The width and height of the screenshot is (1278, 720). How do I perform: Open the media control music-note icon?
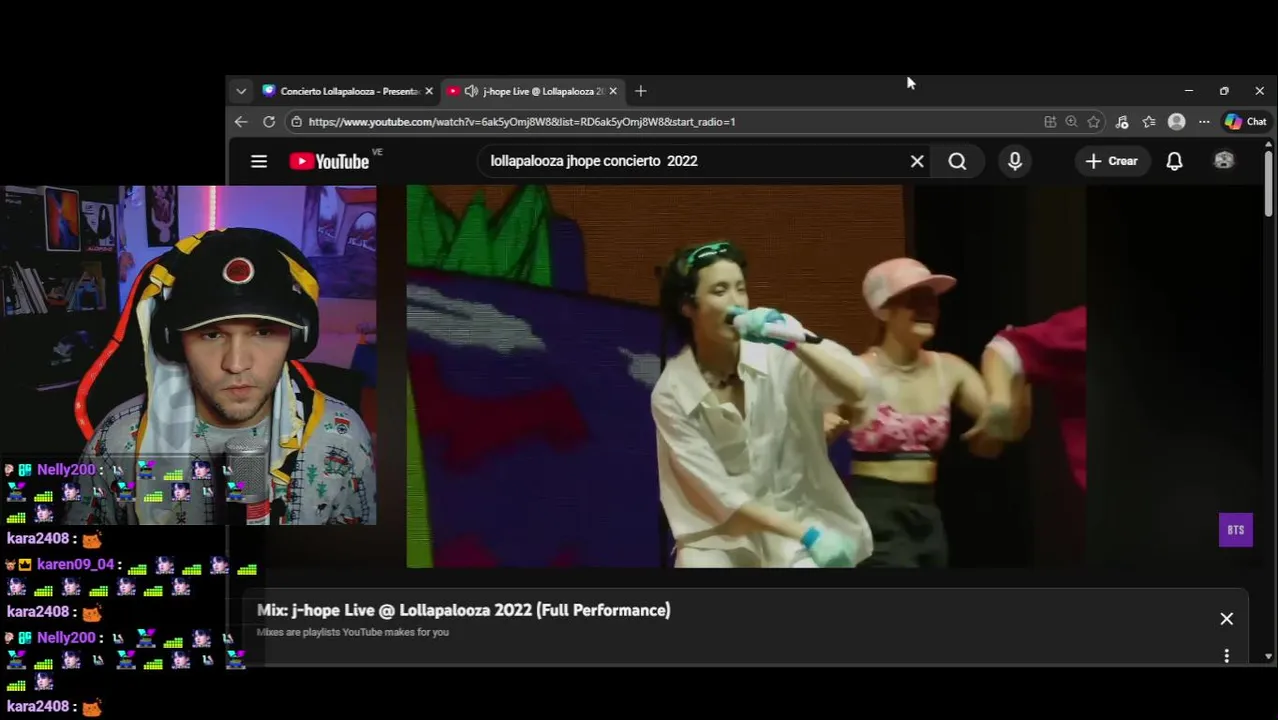pos(1122,122)
